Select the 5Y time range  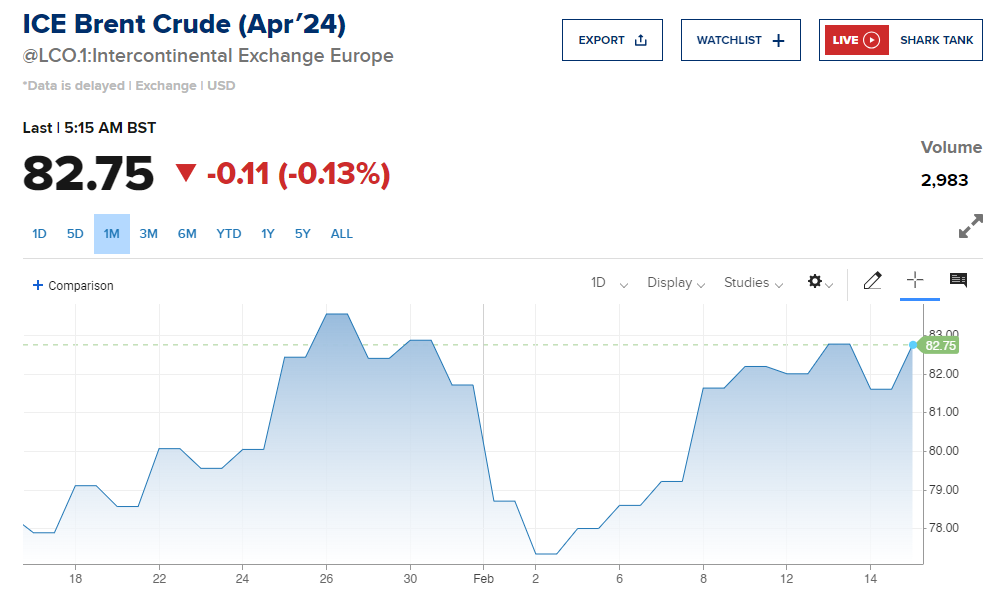click(x=302, y=234)
